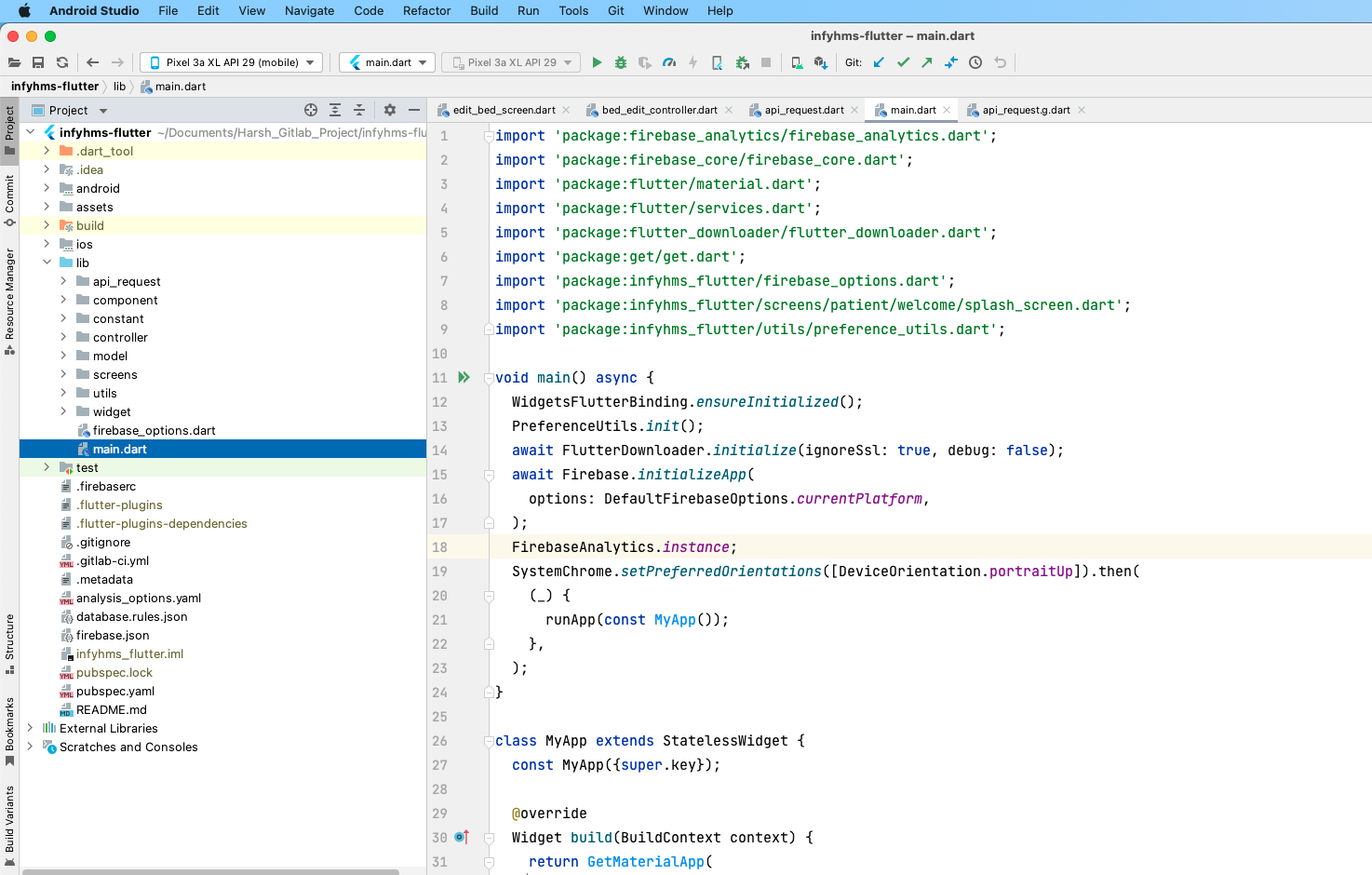Close the bed_edit_controller.dart tab

729,109
